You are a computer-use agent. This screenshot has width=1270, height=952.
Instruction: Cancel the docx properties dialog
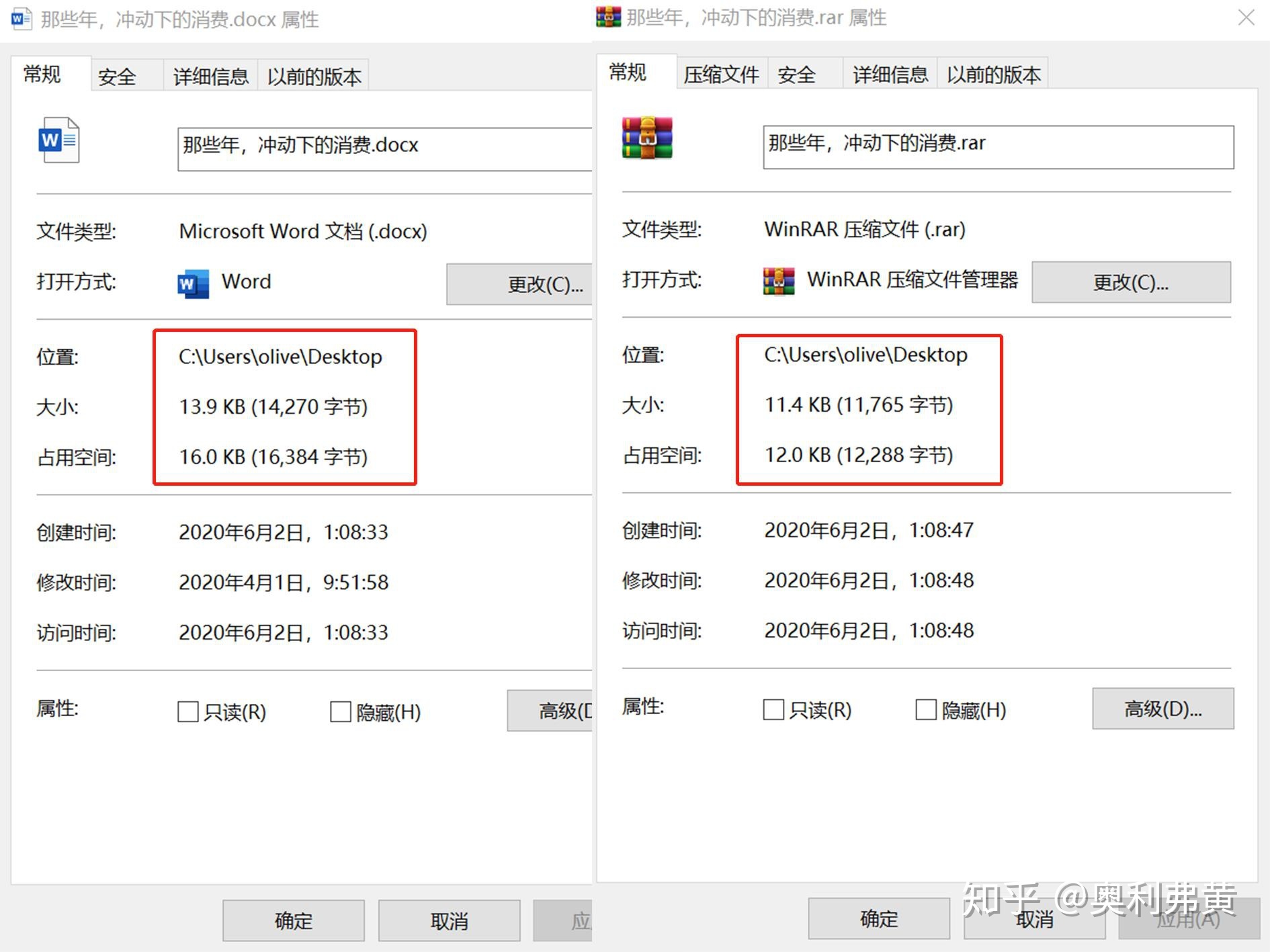pyautogui.click(x=449, y=920)
